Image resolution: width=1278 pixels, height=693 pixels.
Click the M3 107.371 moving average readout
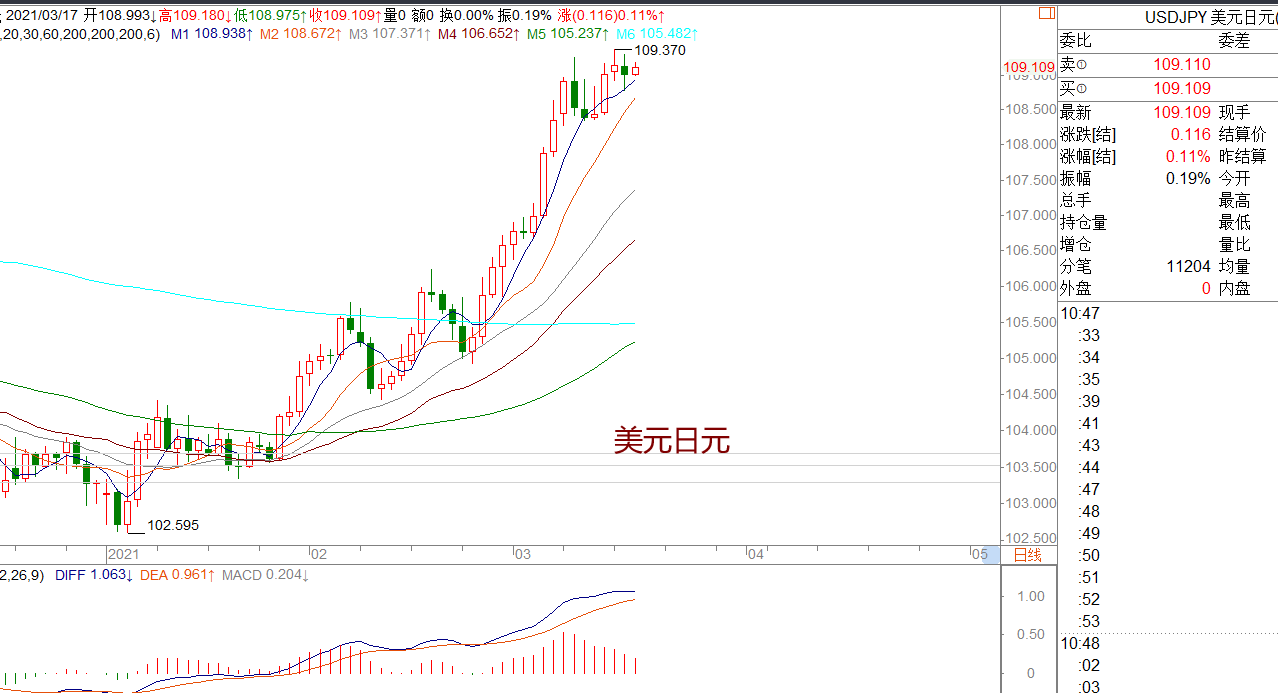390,34
